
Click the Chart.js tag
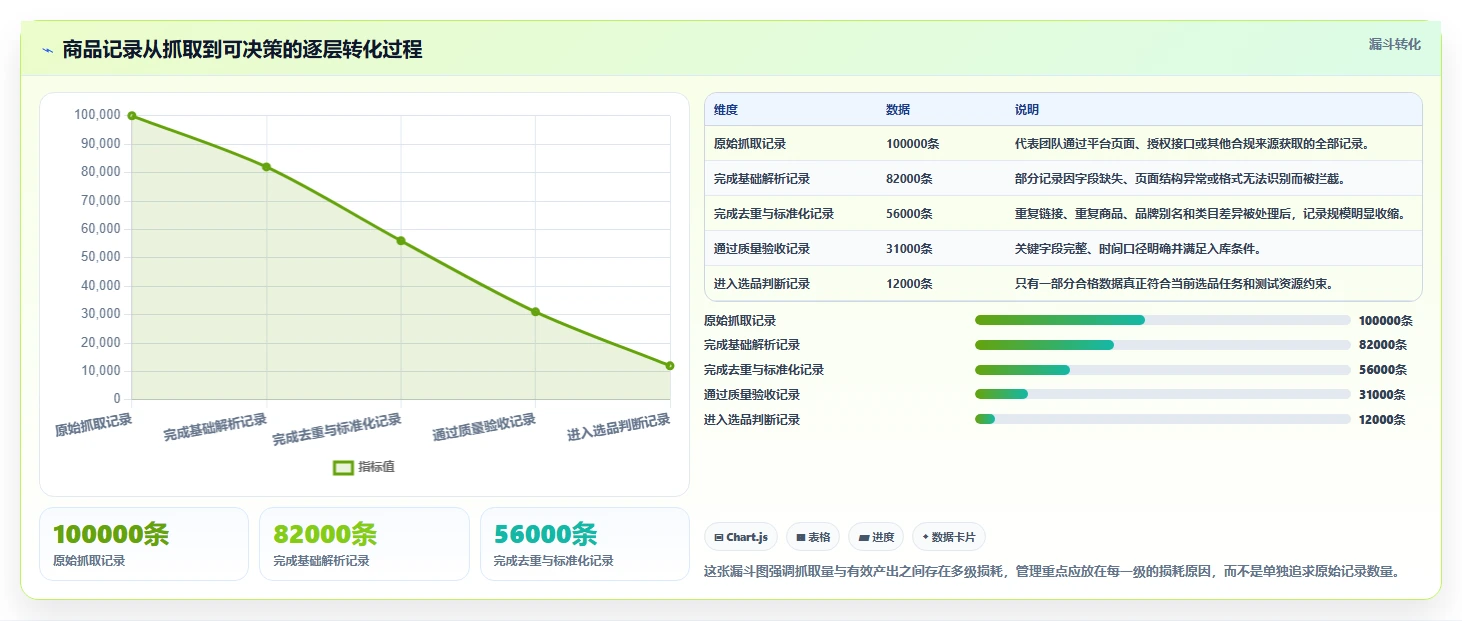(x=741, y=537)
